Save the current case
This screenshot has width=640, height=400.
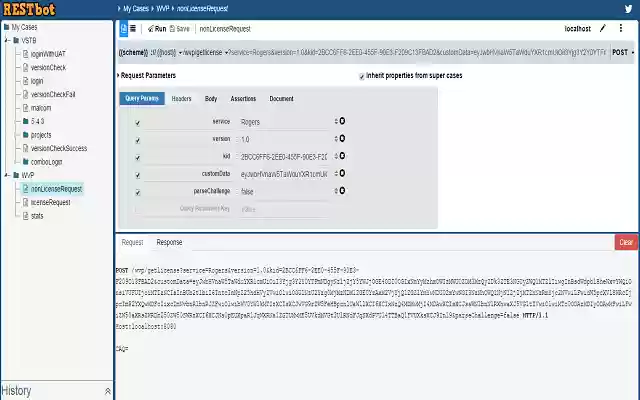click(180, 29)
